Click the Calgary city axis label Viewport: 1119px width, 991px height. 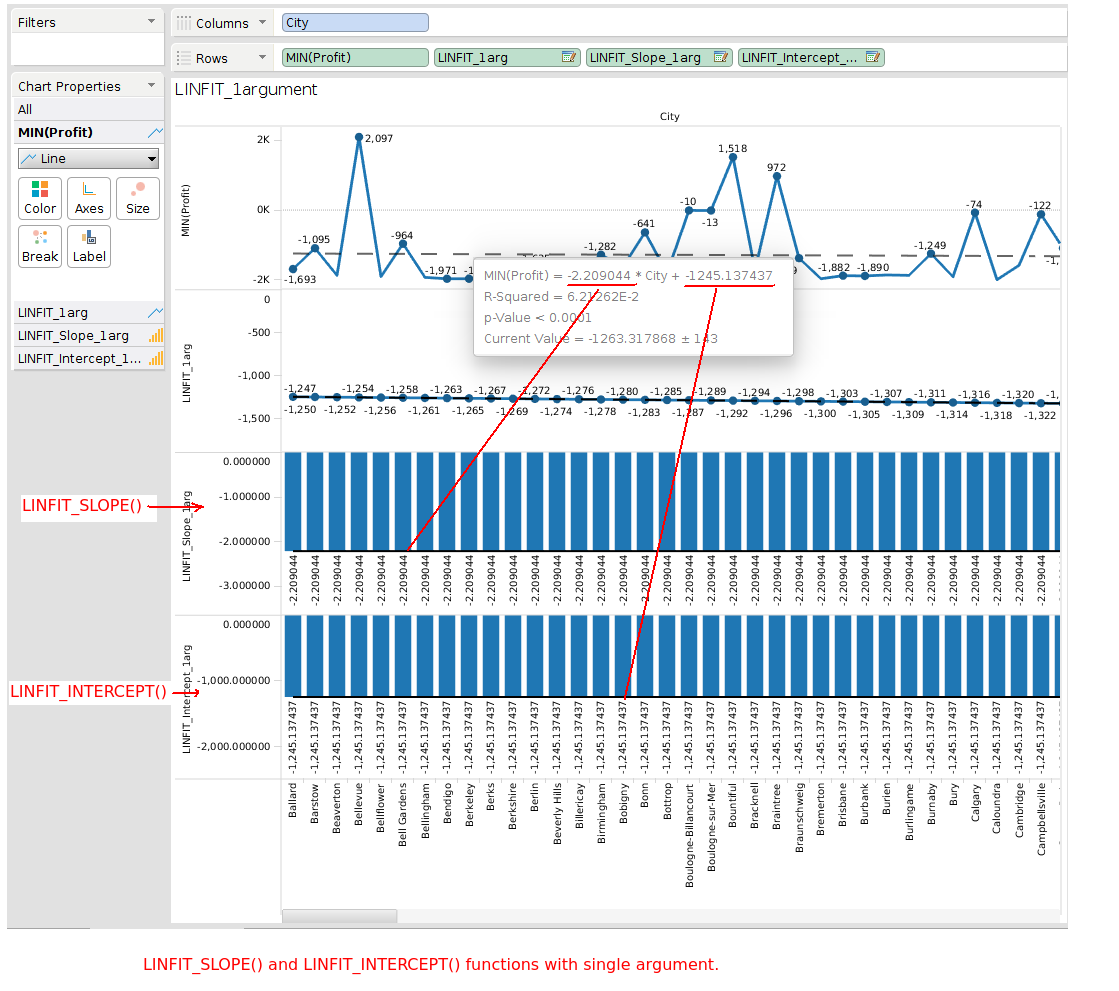point(976,802)
